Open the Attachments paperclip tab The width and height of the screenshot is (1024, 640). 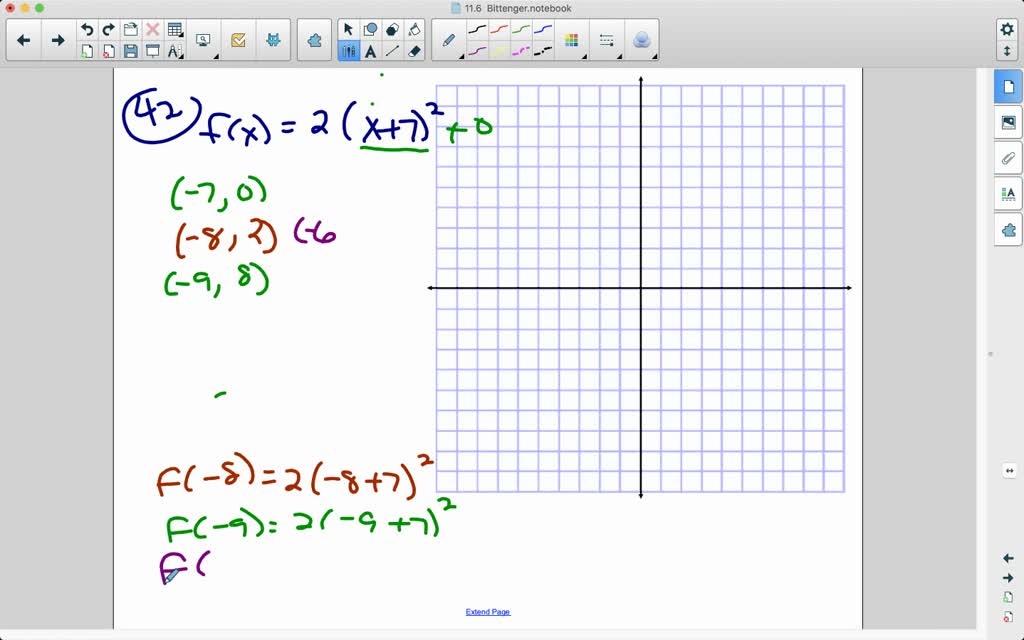click(1008, 158)
